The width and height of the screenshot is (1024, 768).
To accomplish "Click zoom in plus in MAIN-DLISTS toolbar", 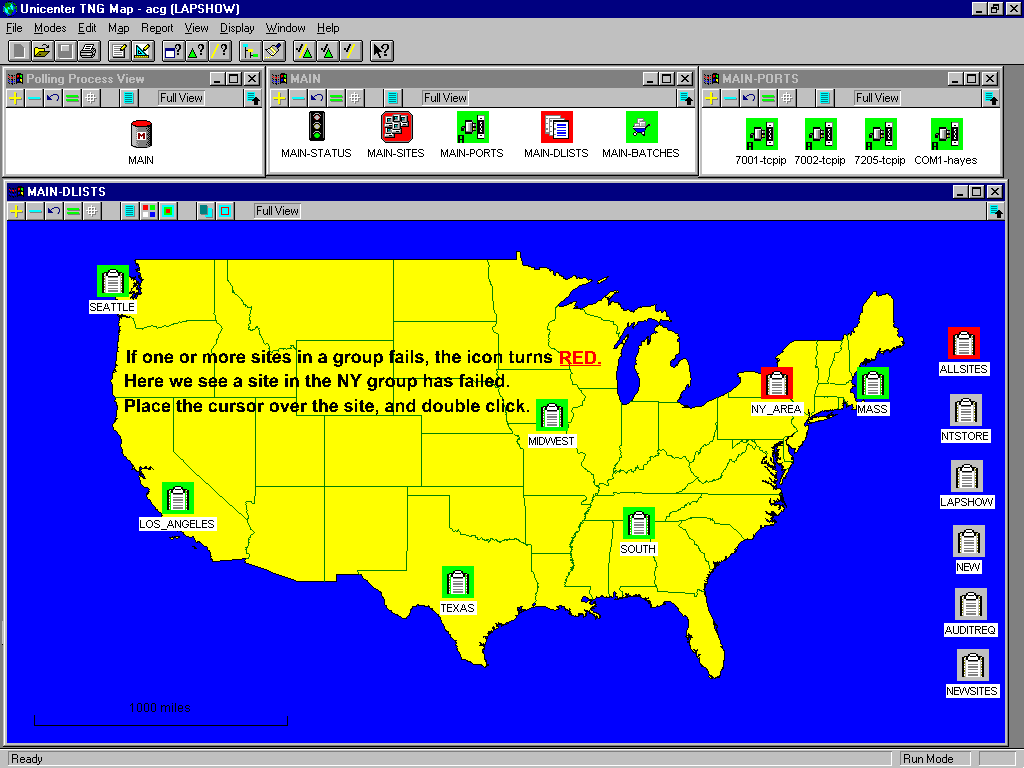I will tap(16, 211).
